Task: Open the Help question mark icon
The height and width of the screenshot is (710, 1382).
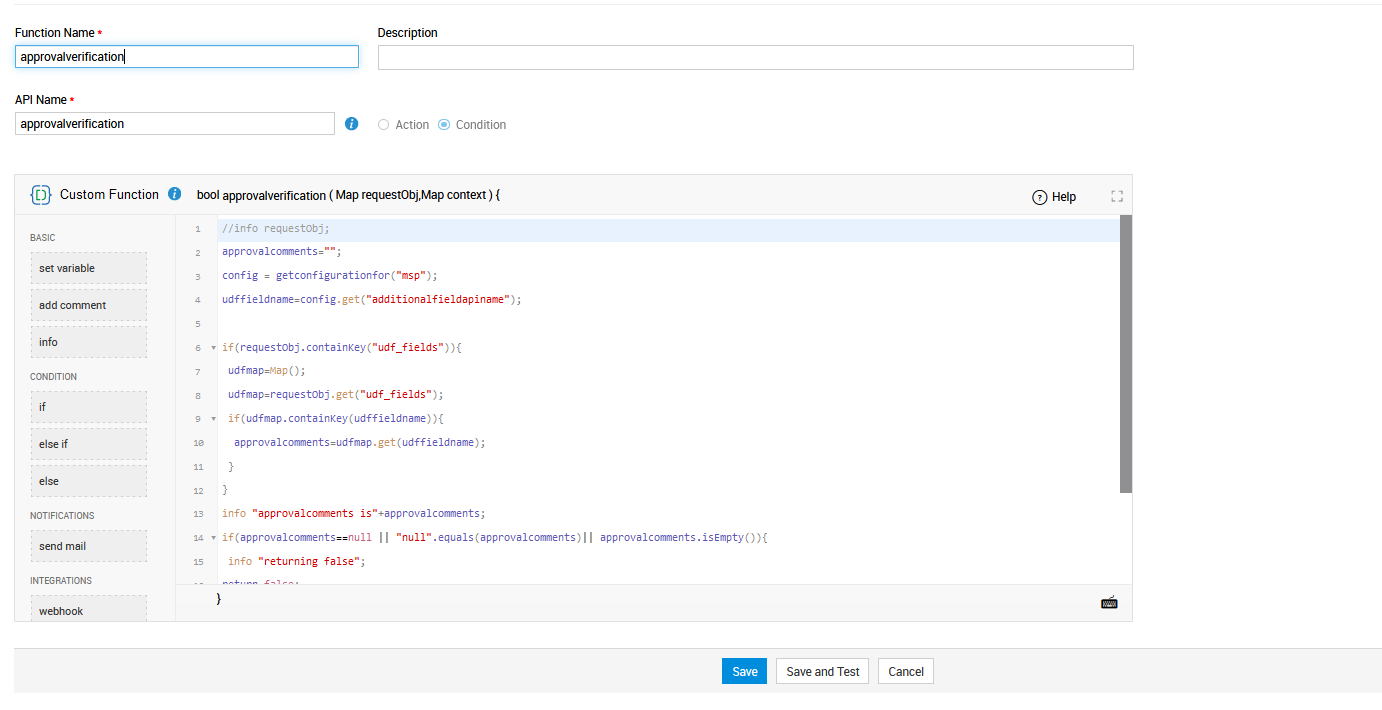Action: coord(1039,197)
